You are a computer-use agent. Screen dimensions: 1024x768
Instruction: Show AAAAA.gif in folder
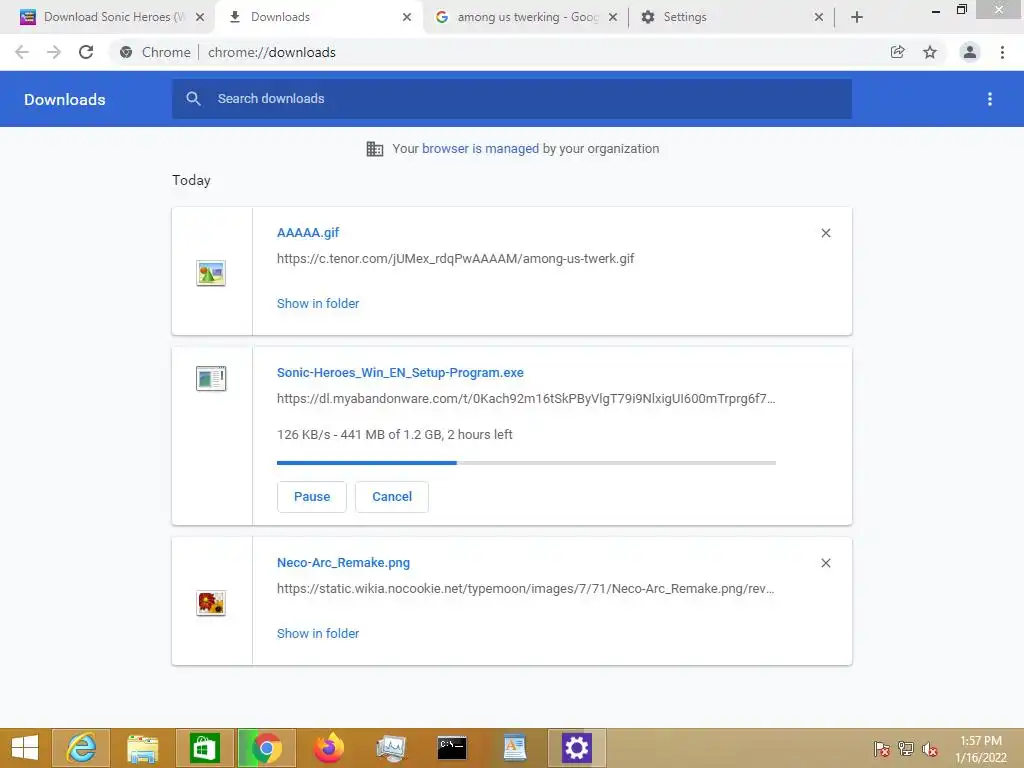tap(318, 304)
